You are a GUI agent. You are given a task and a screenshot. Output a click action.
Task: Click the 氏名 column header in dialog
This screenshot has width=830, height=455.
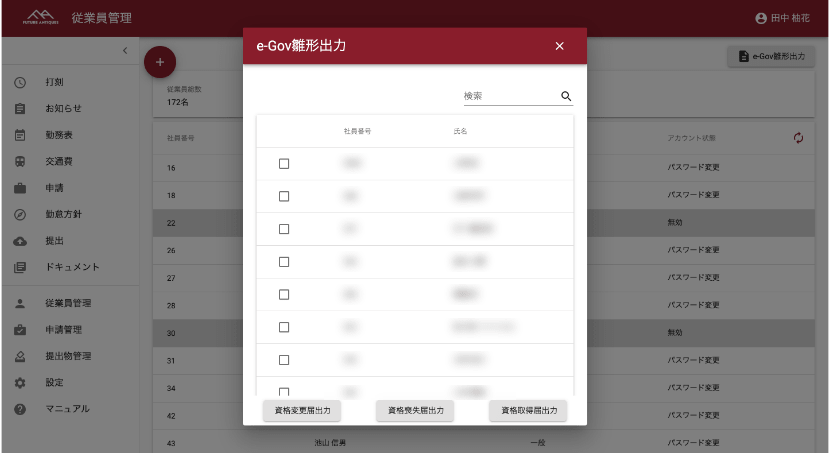pos(460,131)
